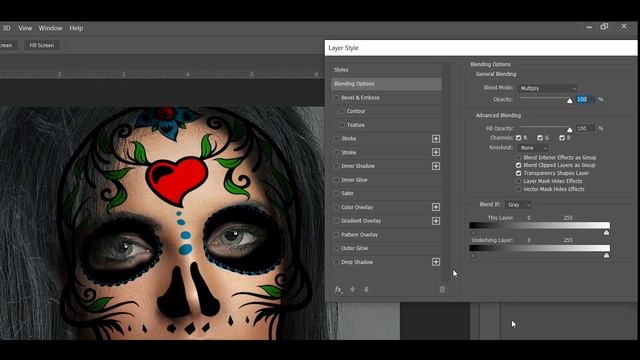Open the Knockout None dropdown
This screenshot has width=640, height=360.
click(x=533, y=148)
